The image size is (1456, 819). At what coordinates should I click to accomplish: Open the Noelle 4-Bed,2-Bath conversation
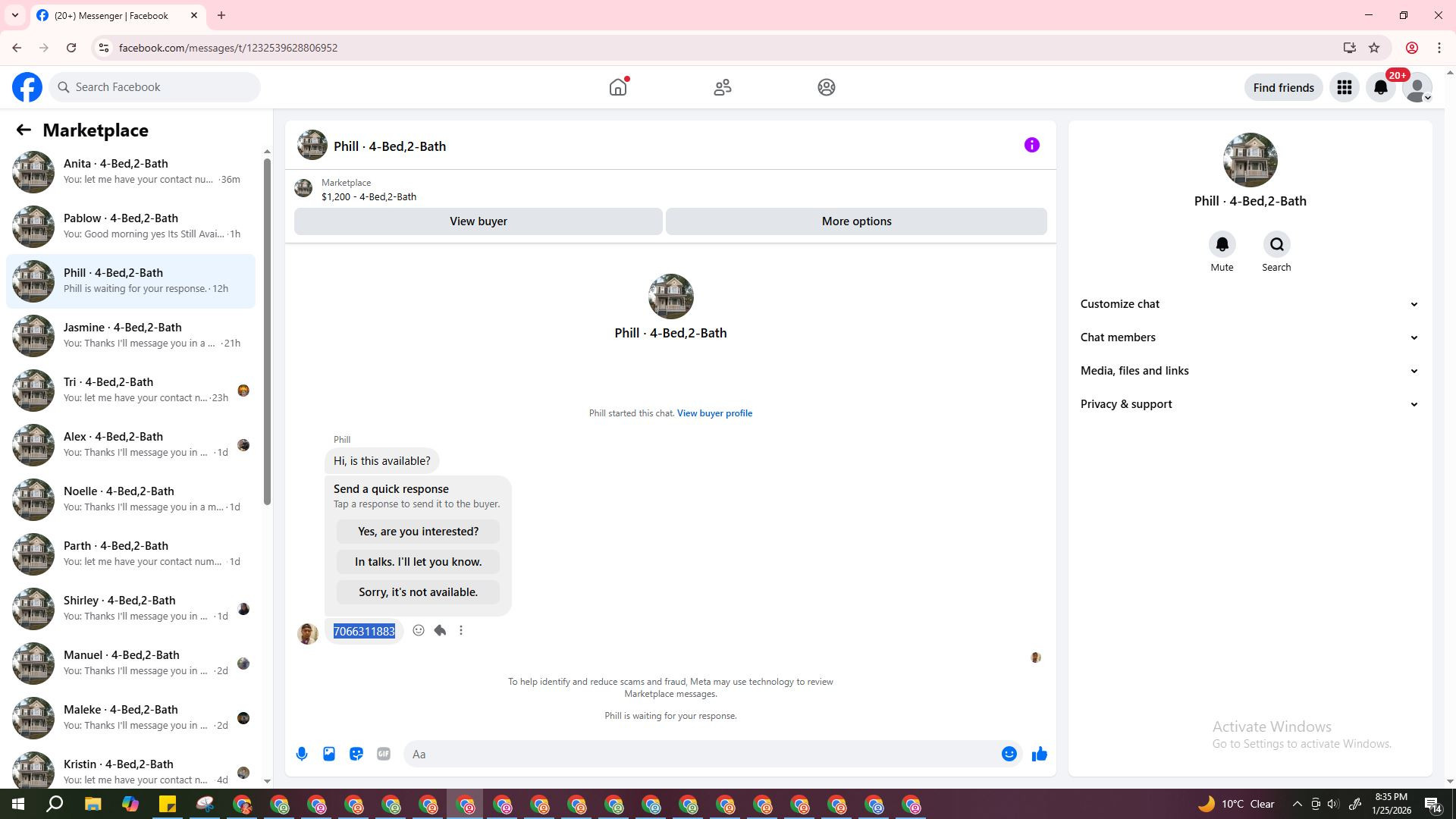pos(130,499)
